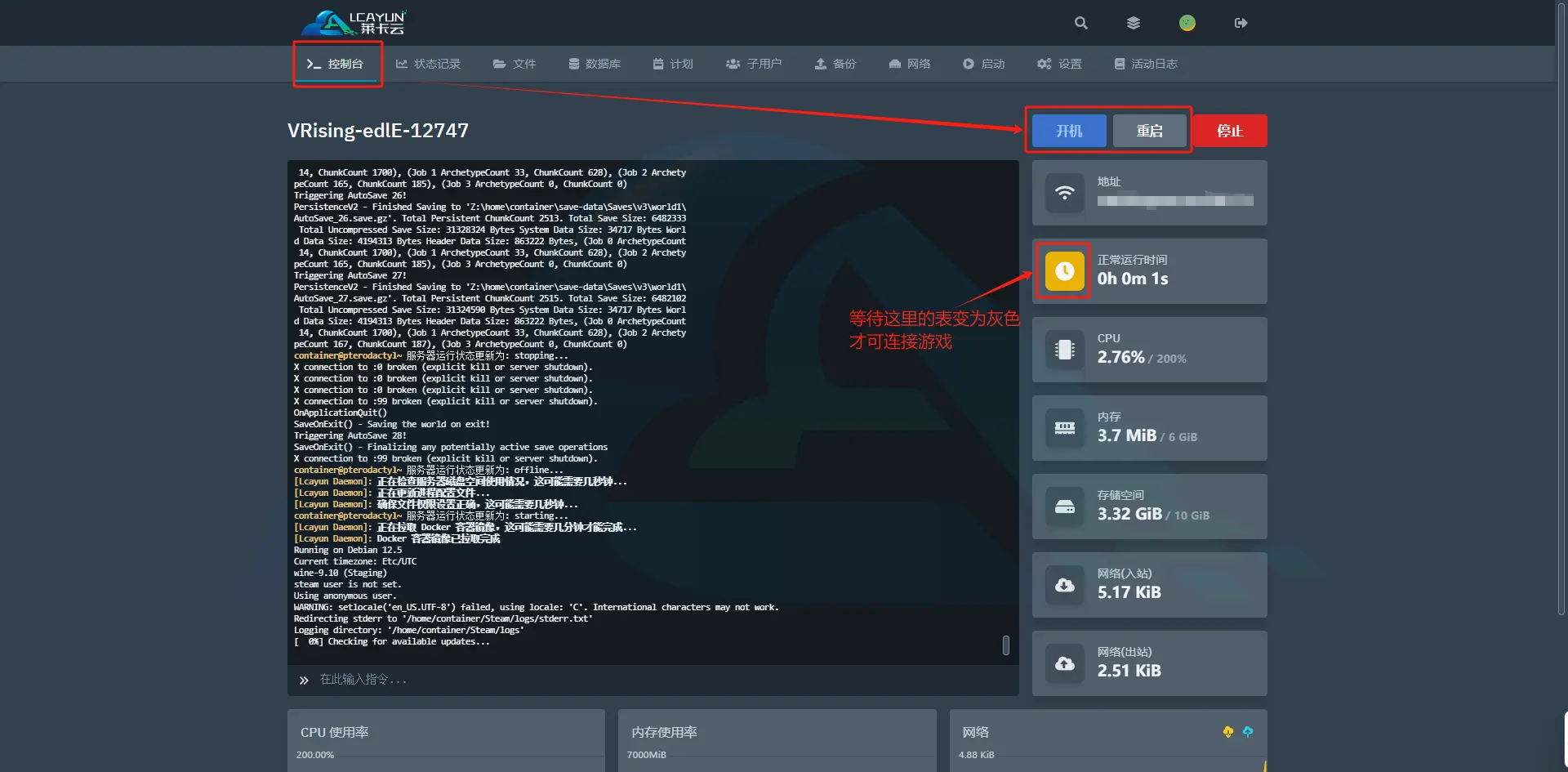Click the layers stack icon in header
1568x772 pixels.
pos(1134,23)
